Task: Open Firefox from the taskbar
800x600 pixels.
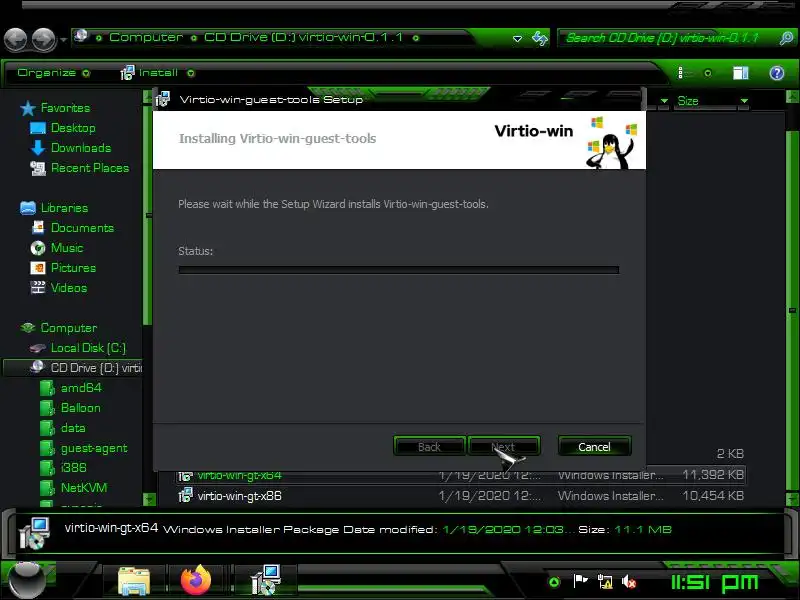Action: (x=196, y=581)
